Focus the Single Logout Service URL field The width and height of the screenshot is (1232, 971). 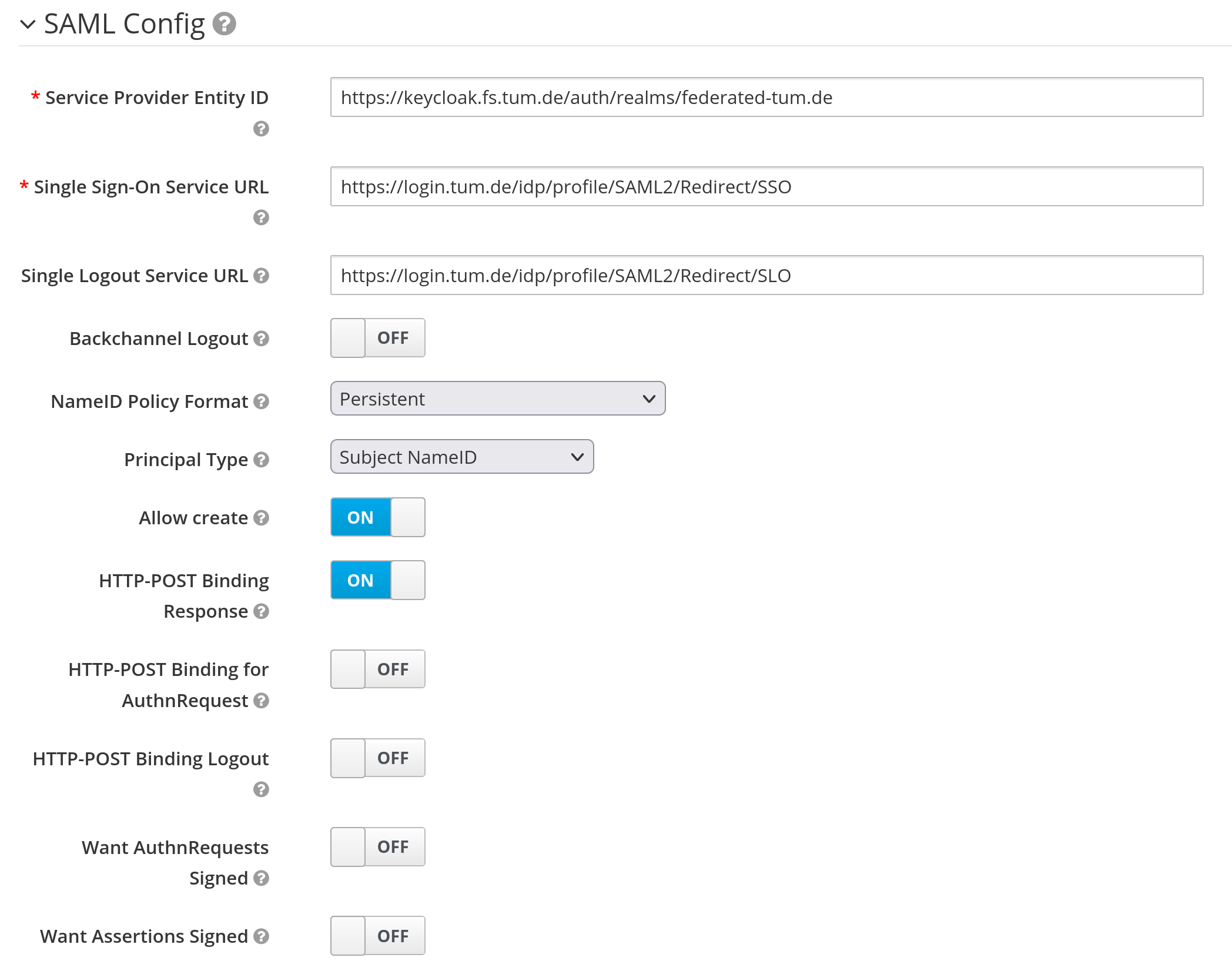[766, 276]
